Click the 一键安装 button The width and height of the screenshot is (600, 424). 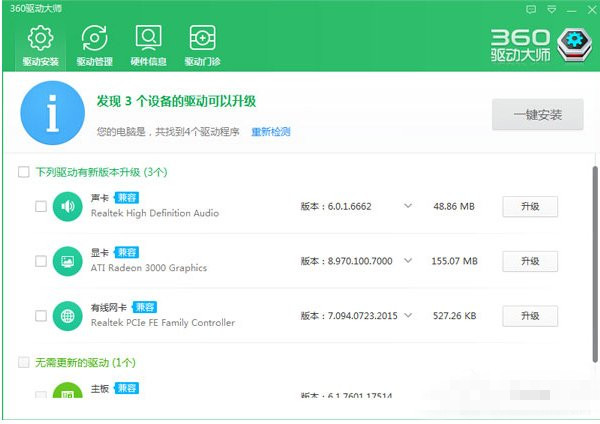(x=537, y=115)
